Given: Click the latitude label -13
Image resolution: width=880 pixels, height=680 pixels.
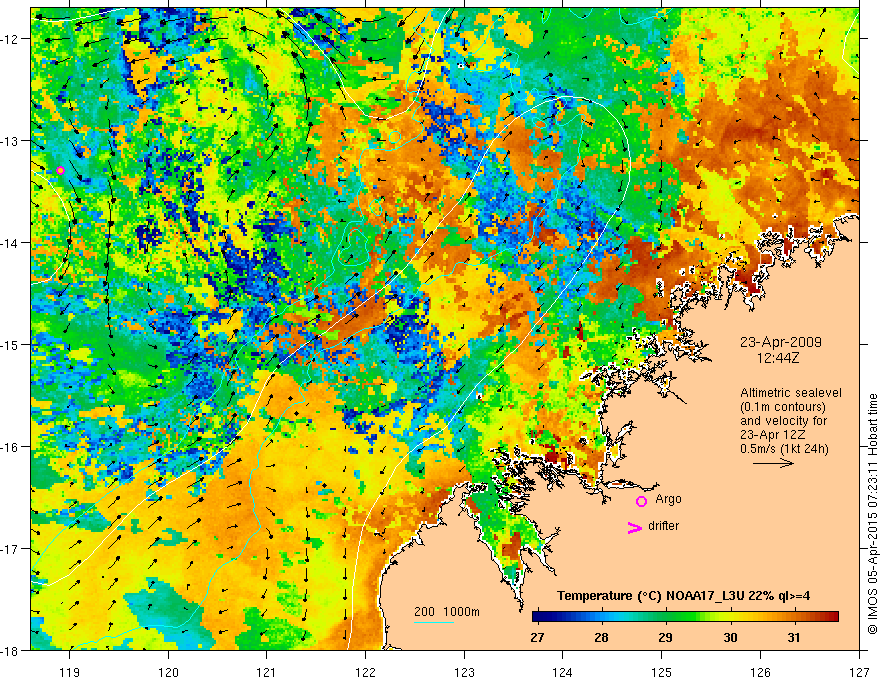Looking at the screenshot, I should (x=10, y=141).
